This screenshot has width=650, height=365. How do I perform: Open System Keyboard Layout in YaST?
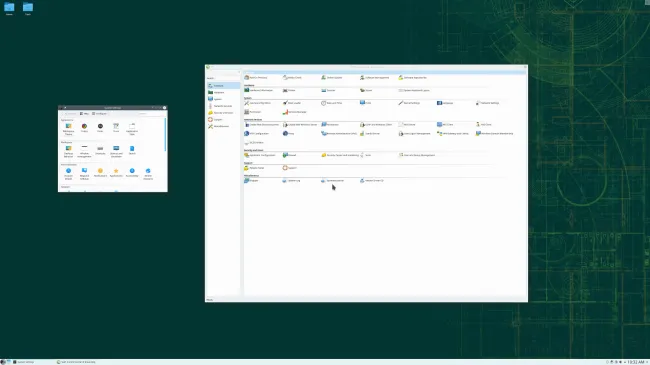(414, 90)
